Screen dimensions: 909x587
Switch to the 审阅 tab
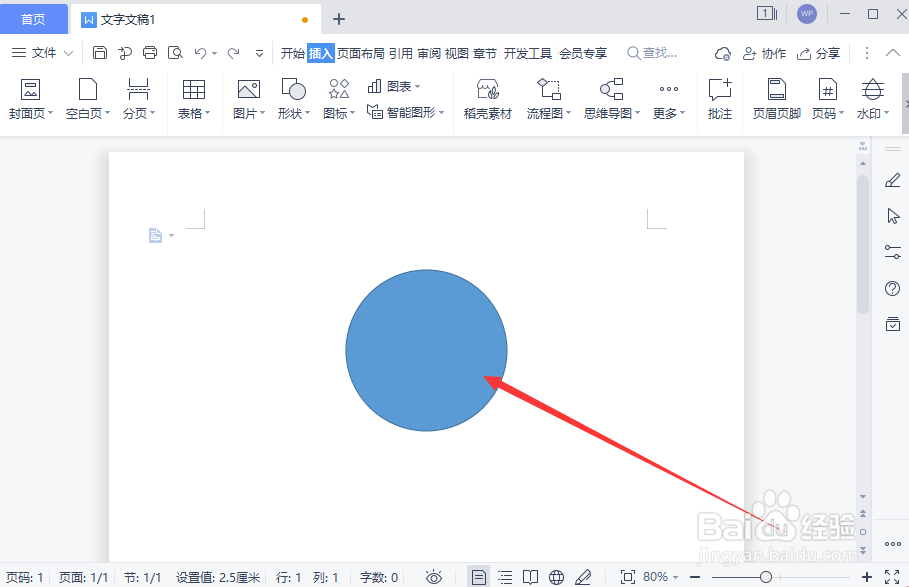click(x=429, y=53)
